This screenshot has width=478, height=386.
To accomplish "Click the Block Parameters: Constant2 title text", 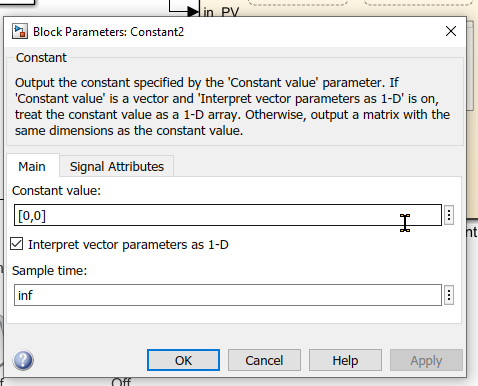I will pos(108,32).
